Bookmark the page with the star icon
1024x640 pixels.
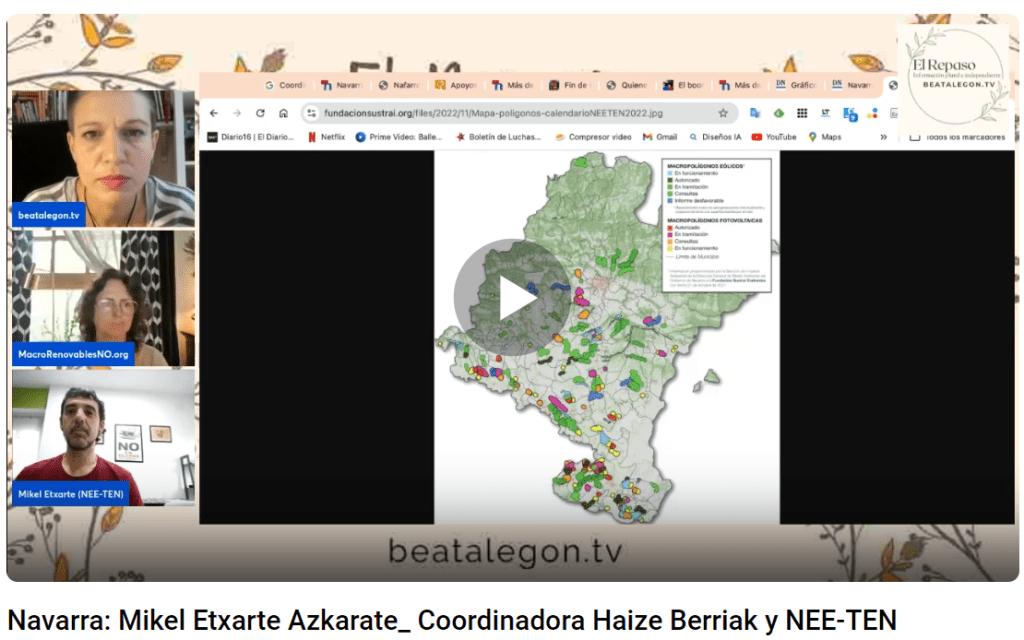tap(723, 113)
